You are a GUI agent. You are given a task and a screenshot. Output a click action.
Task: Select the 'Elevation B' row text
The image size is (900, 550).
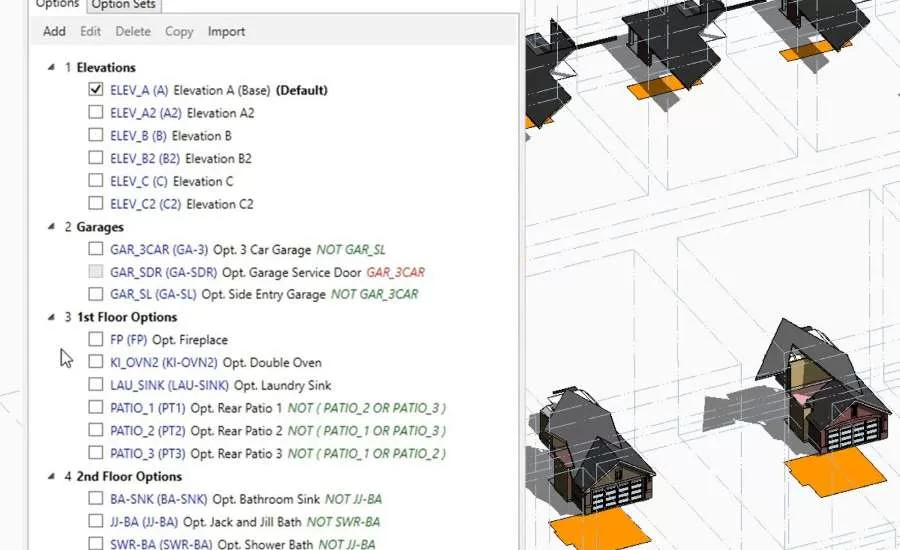pos(201,136)
